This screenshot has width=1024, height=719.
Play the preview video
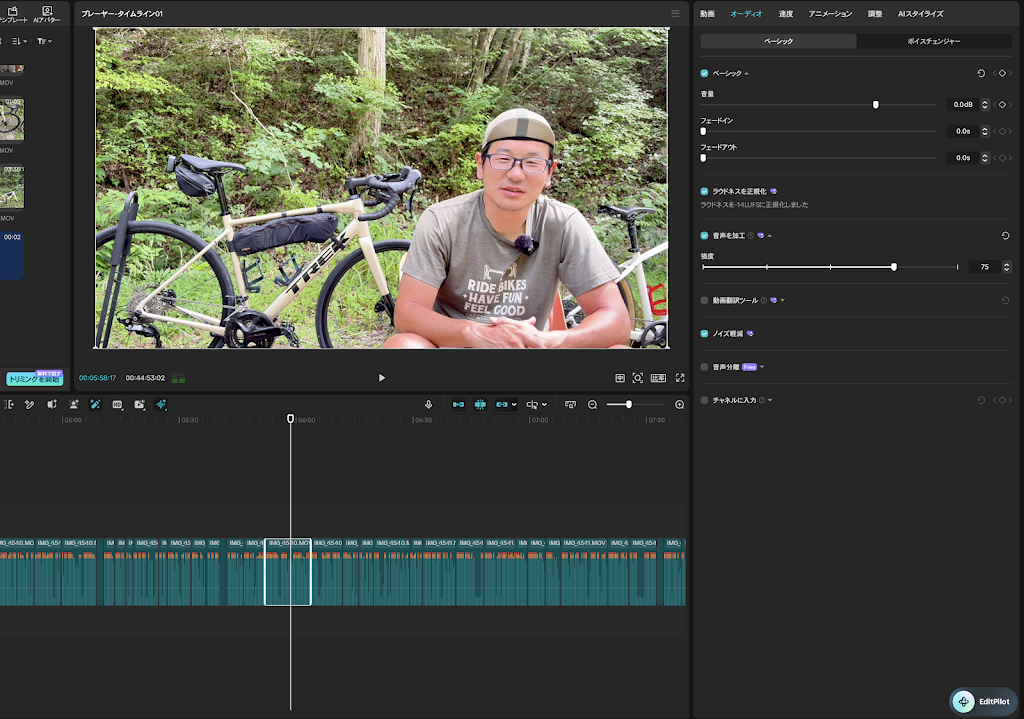point(382,377)
